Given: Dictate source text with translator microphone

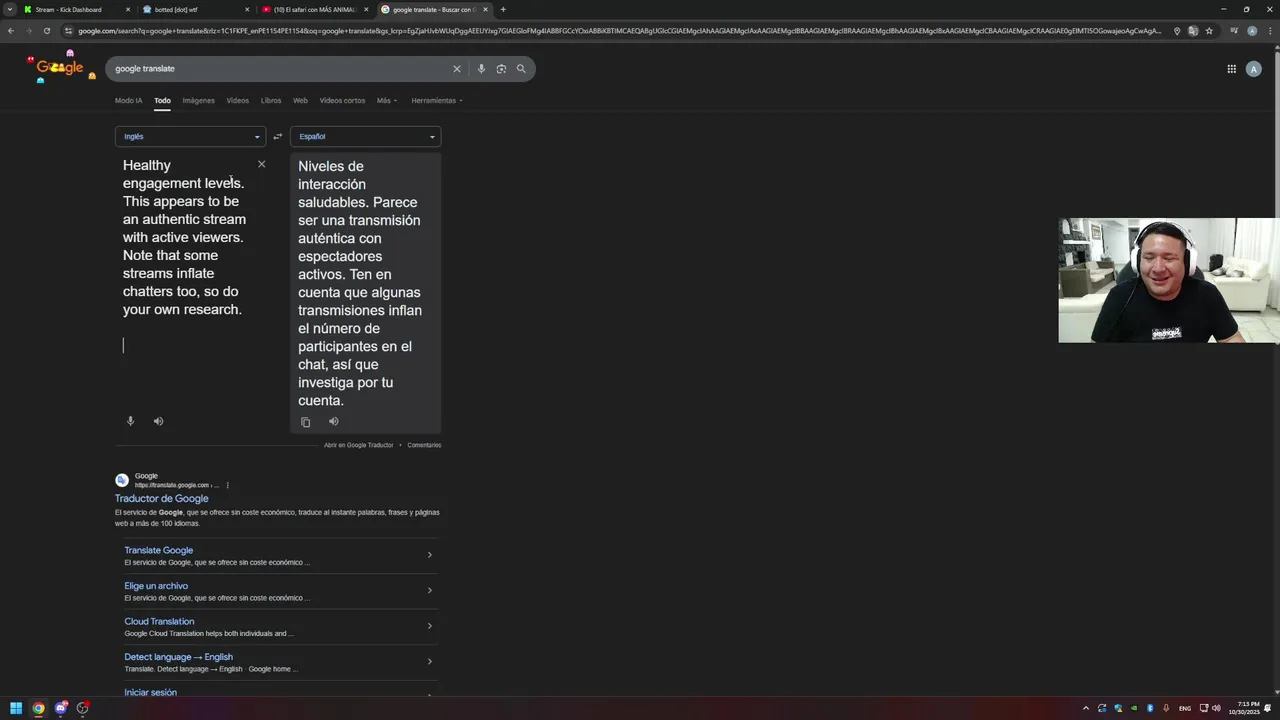Looking at the screenshot, I should 130,421.
